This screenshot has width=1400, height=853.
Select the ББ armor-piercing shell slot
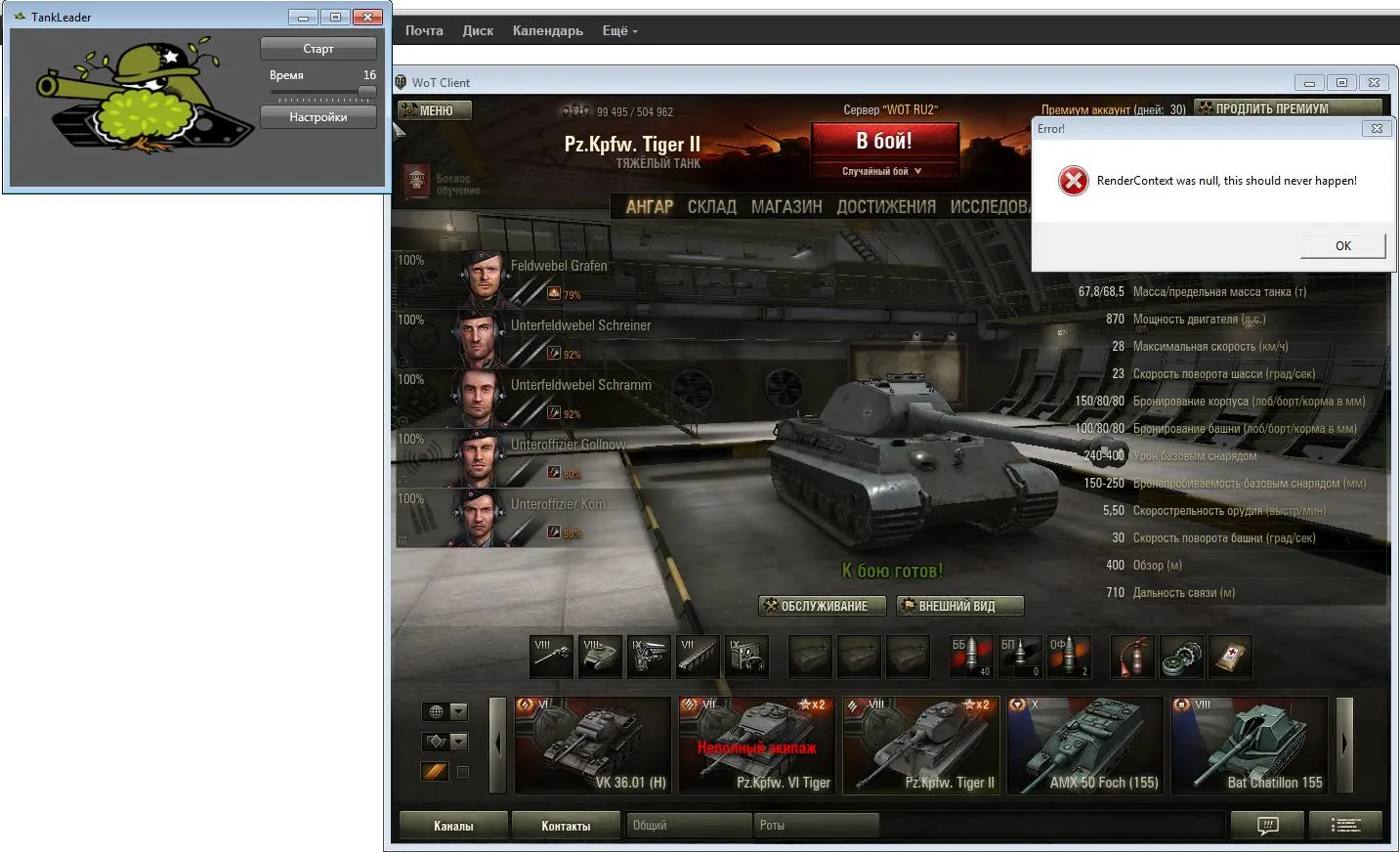coord(971,657)
